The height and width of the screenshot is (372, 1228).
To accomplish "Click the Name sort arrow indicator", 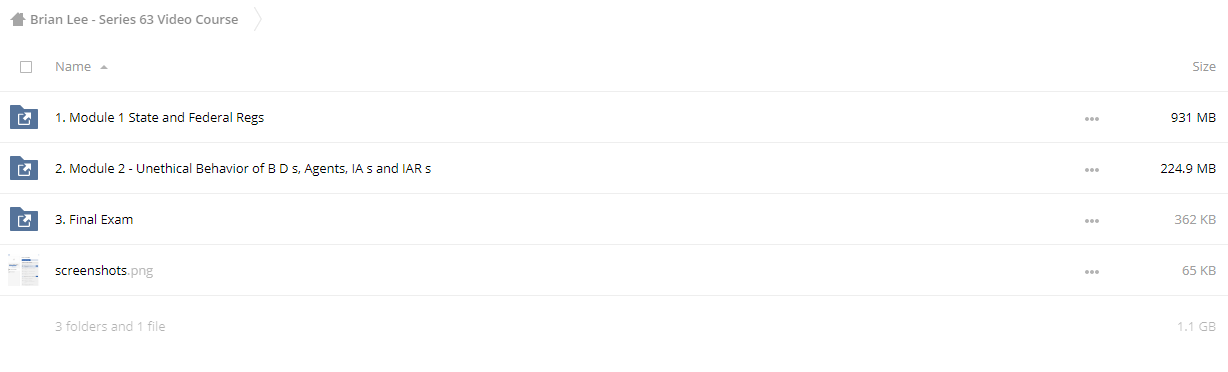I will coord(104,68).
